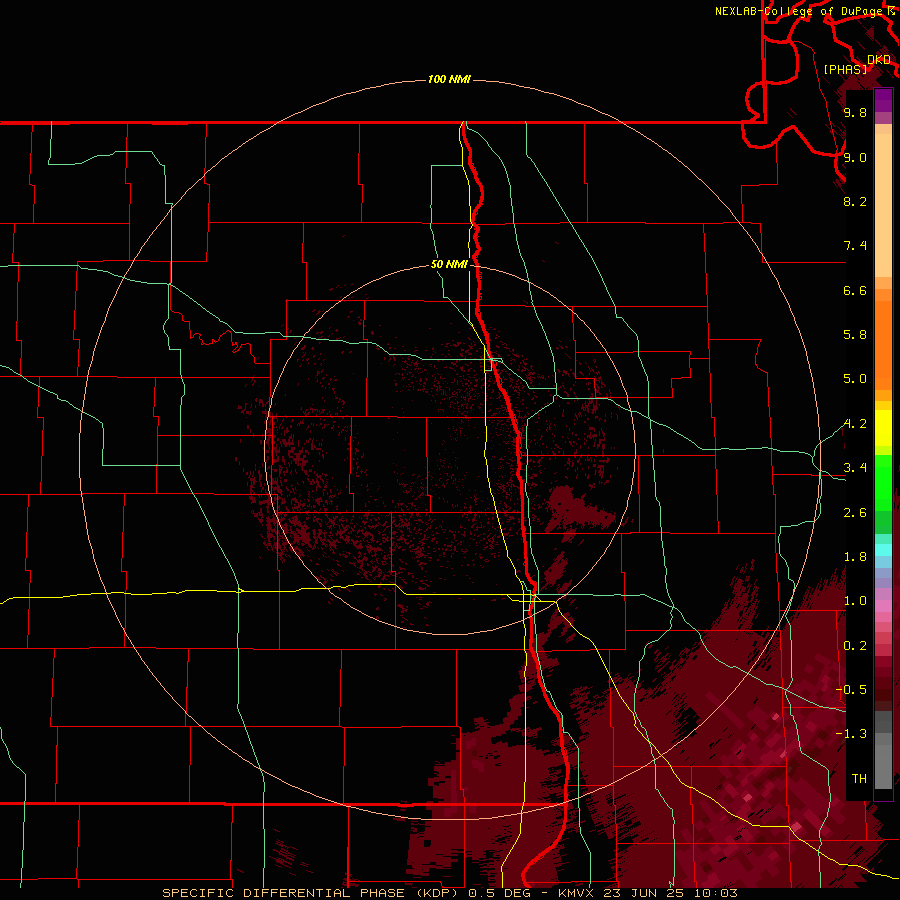The width and height of the screenshot is (900, 900).
Task: Click the -0.5 legend value
Action: (851, 689)
